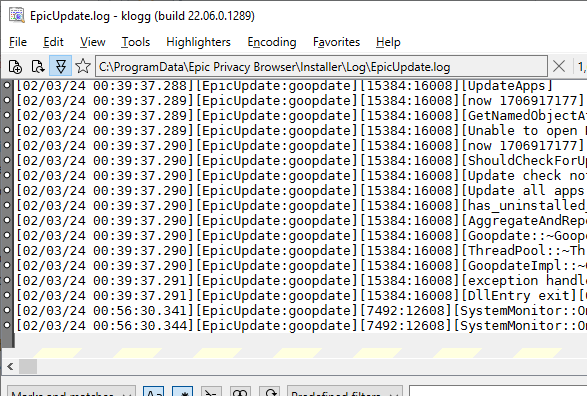Viewport: 587px width, 396px height.
Task: Mark the 'exception handl' line circle
Action: (x=7, y=280)
